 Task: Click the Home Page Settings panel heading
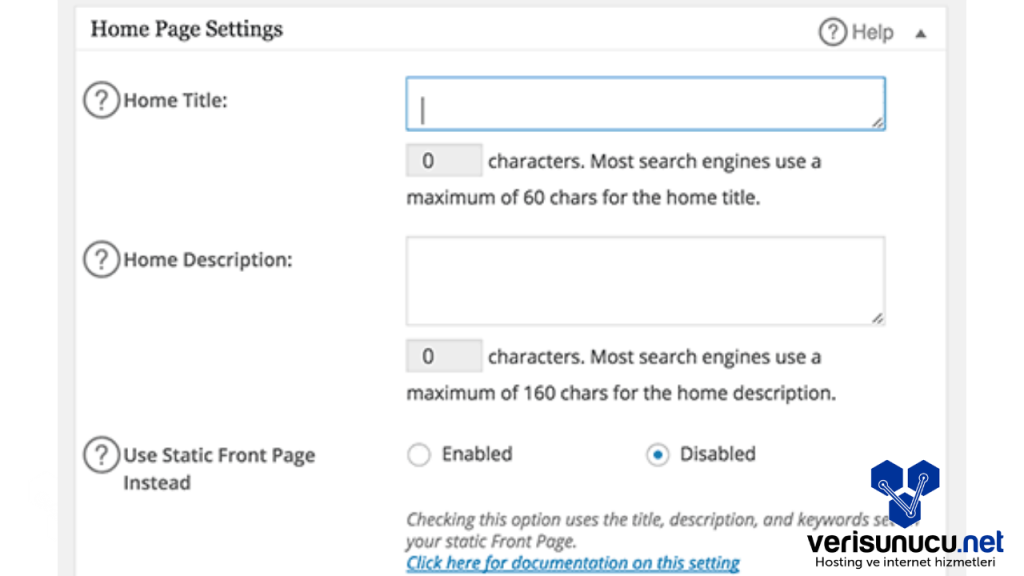tap(187, 29)
